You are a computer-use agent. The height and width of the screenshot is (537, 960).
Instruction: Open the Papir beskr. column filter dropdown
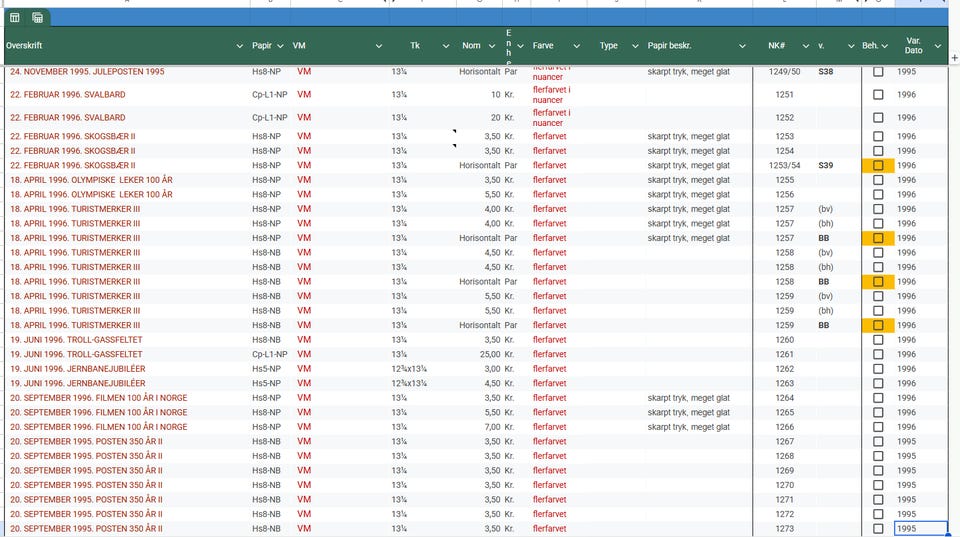742,47
